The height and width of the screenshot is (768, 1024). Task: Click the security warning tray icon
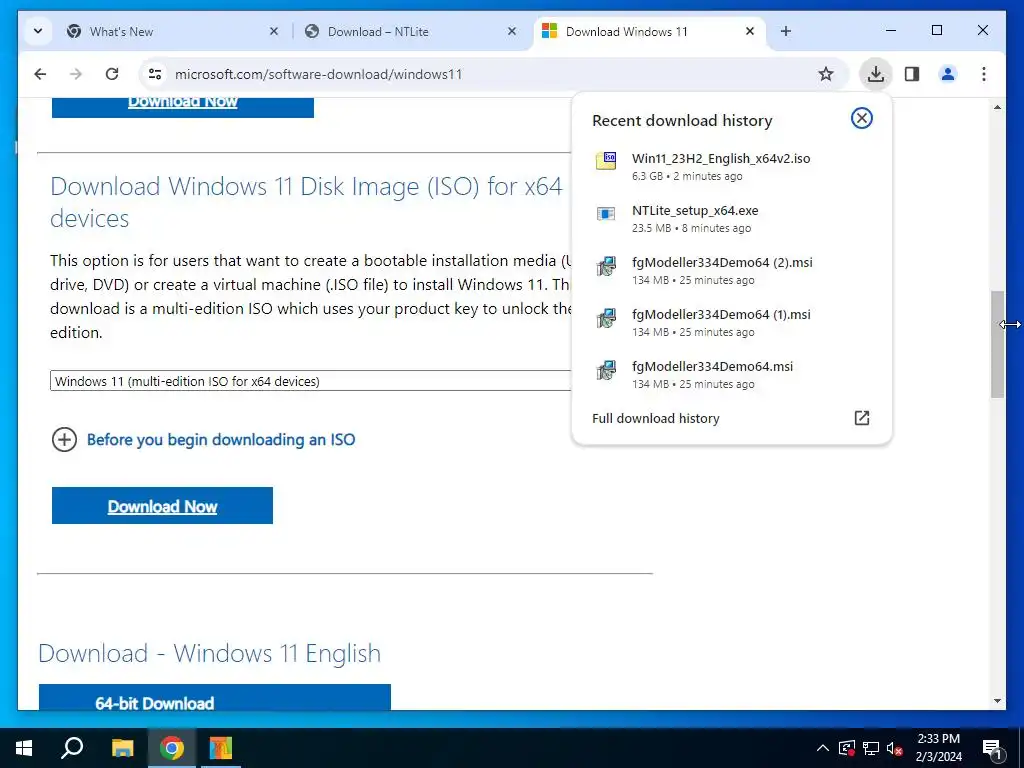(x=846, y=748)
